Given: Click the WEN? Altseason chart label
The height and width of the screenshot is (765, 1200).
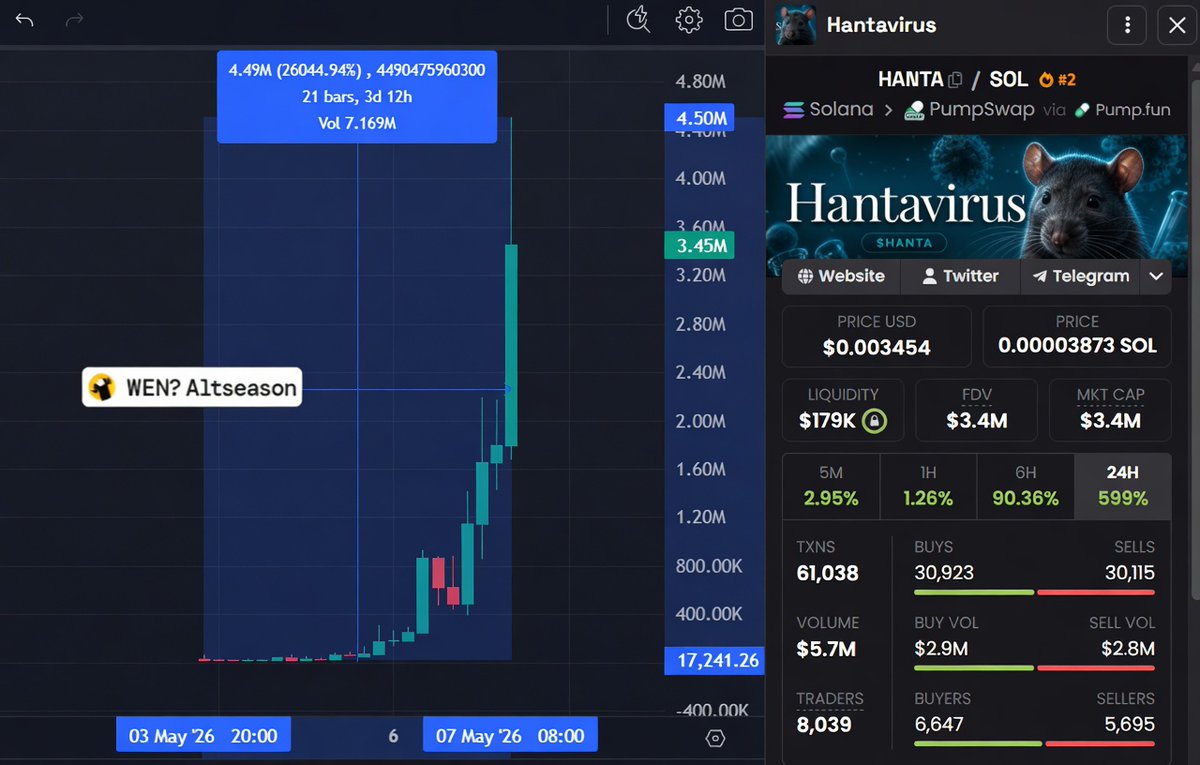Looking at the screenshot, I should pyautogui.click(x=191, y=387).
